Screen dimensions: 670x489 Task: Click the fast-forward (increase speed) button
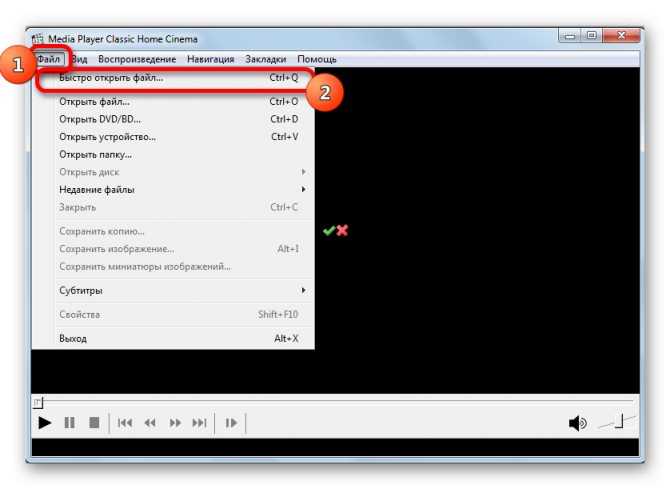[x=175, y=423]
